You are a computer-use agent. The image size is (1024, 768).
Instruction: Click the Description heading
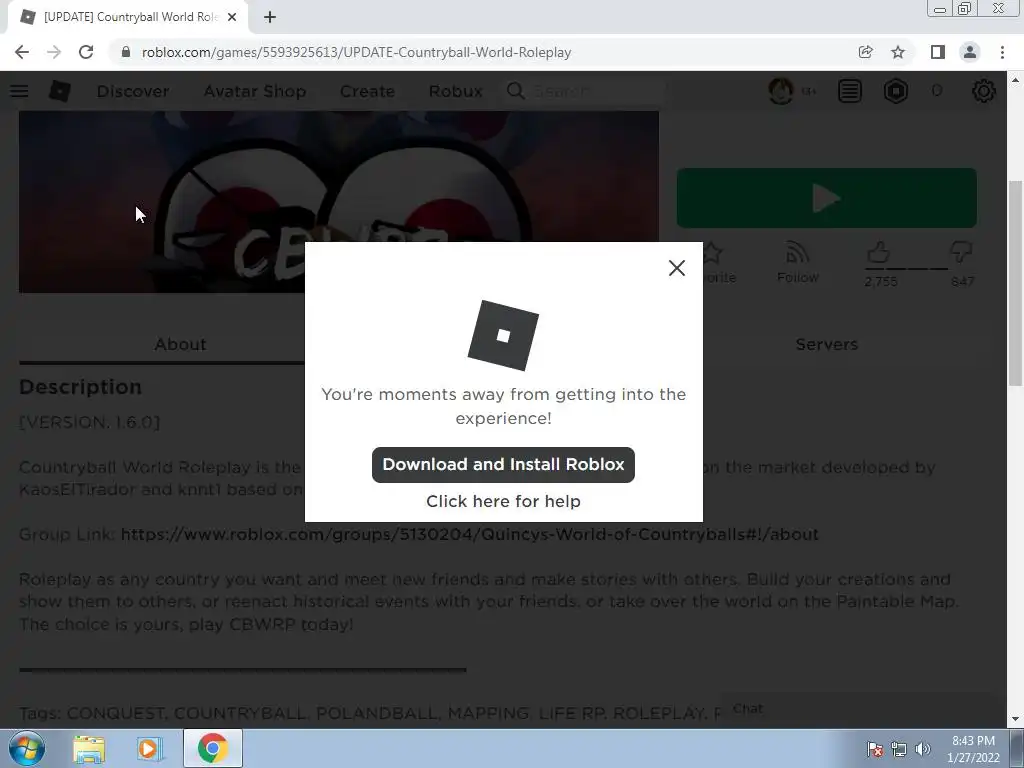coord(80,387)
